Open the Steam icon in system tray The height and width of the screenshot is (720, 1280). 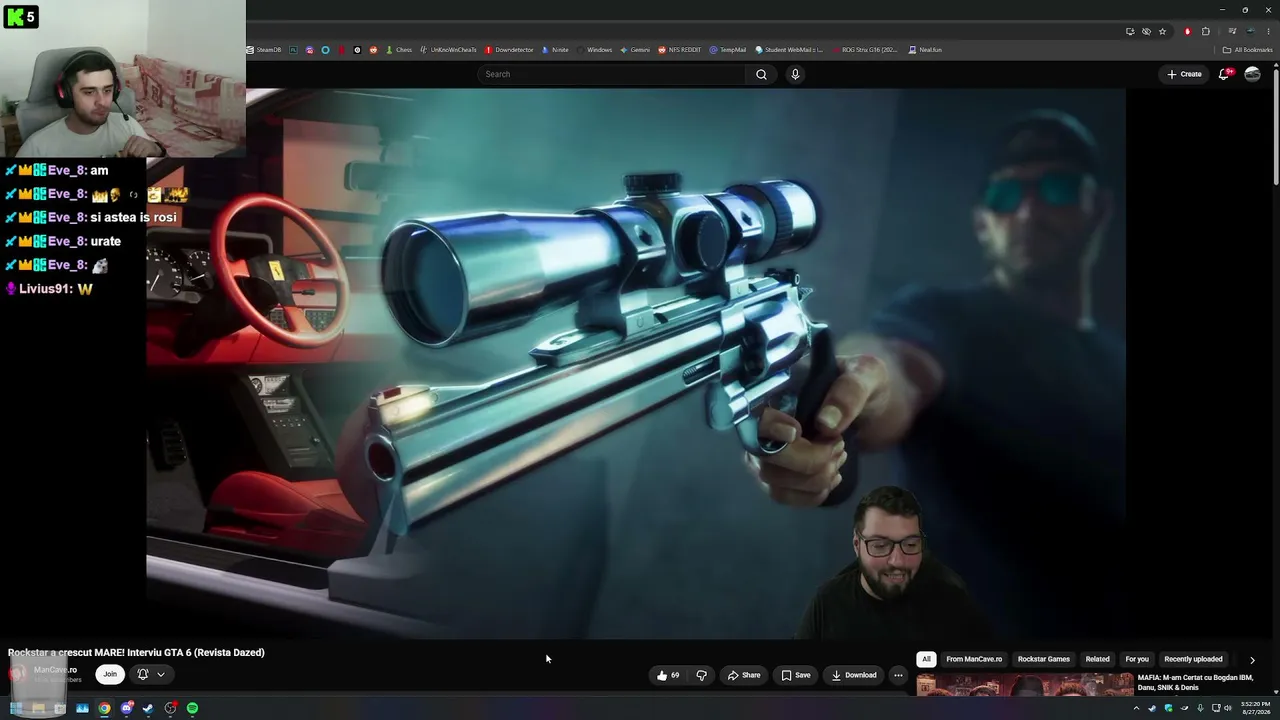coord(1152,708)
